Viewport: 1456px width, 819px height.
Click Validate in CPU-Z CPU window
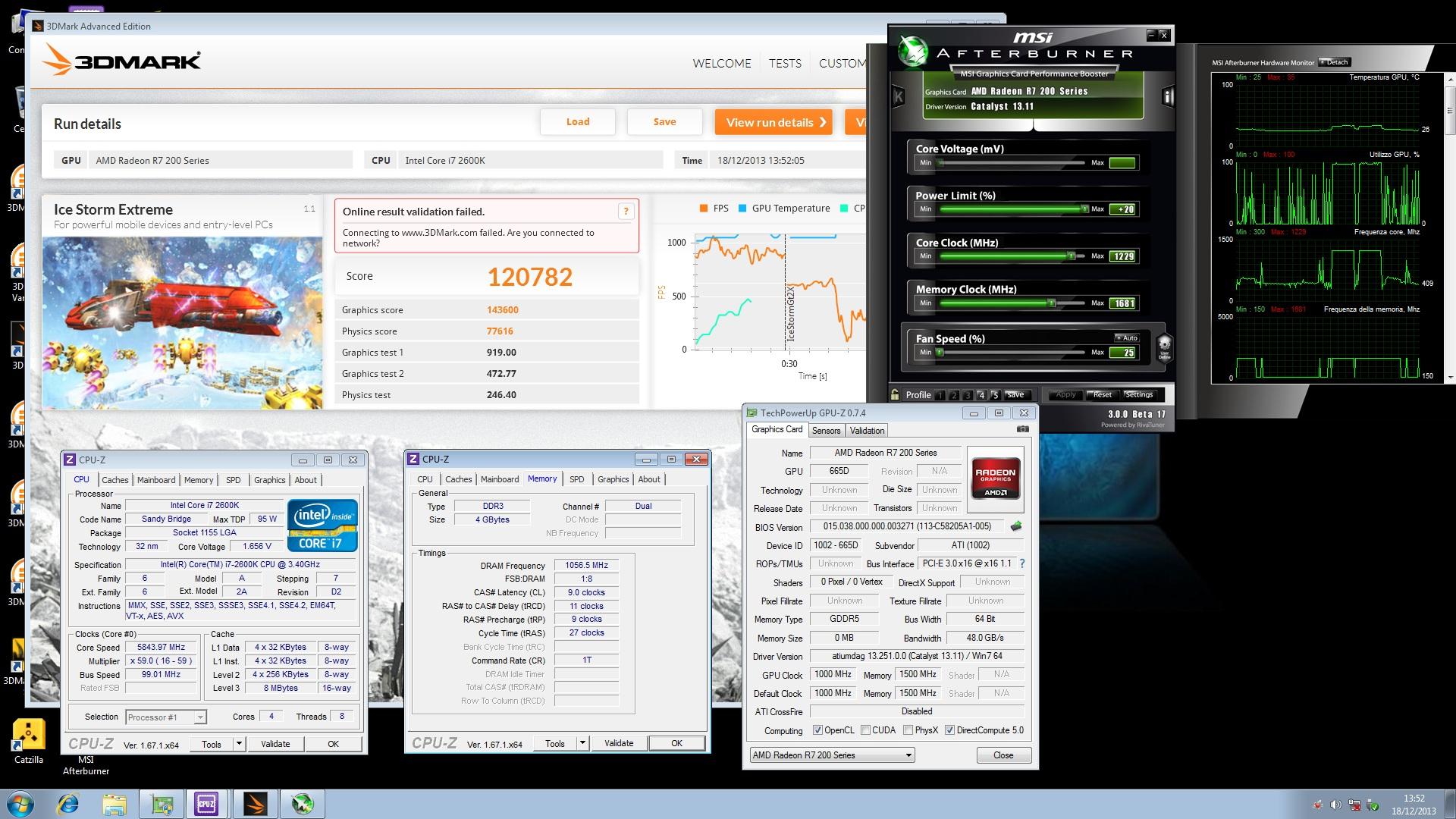tap(275, 744)
